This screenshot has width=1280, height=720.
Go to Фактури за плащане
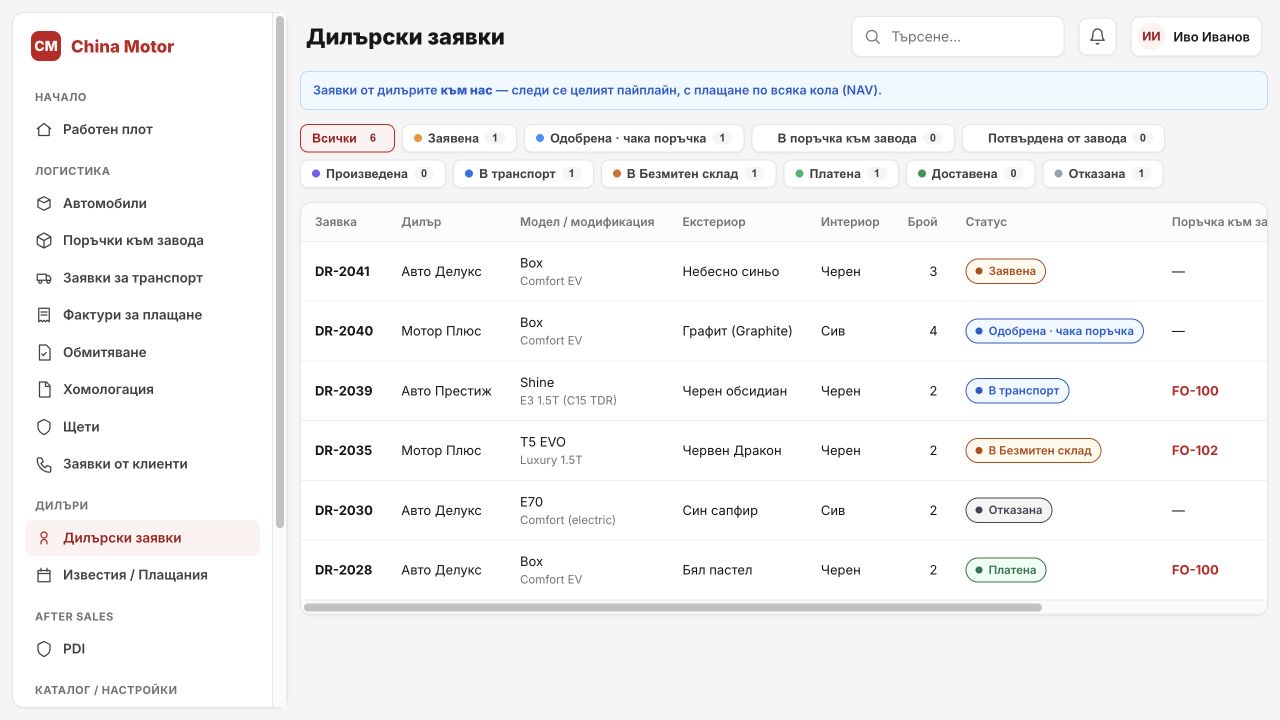point(142,315)
